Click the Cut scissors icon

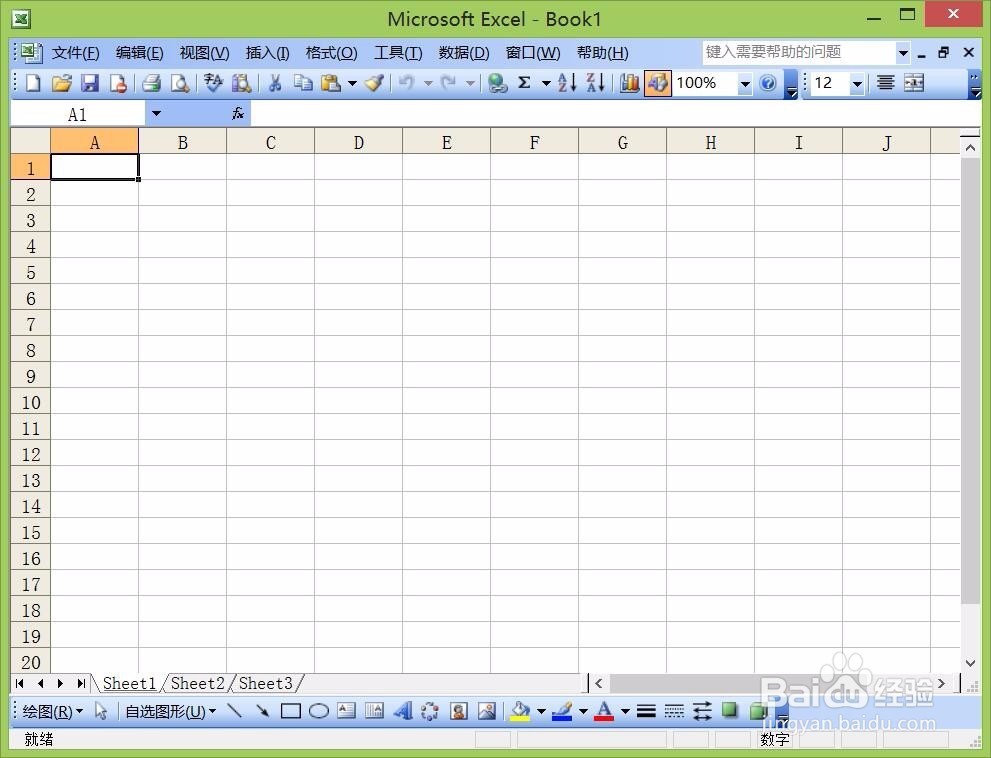tap(275, 83)
